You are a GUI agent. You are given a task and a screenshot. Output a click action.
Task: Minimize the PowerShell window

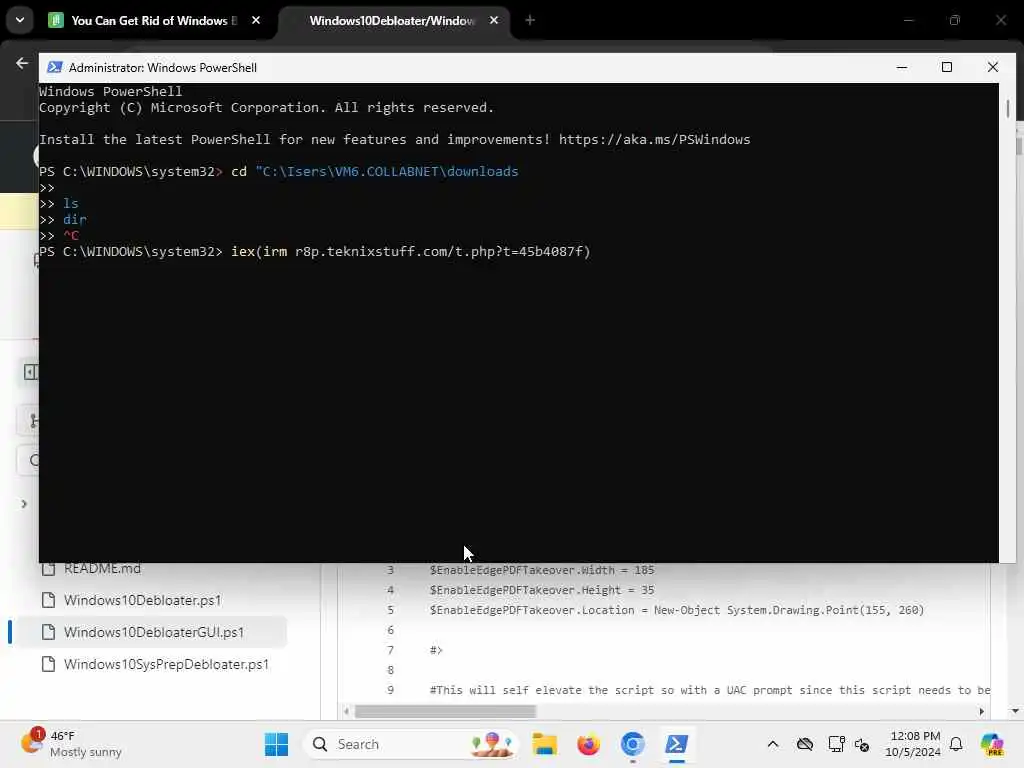coord(902,67)
